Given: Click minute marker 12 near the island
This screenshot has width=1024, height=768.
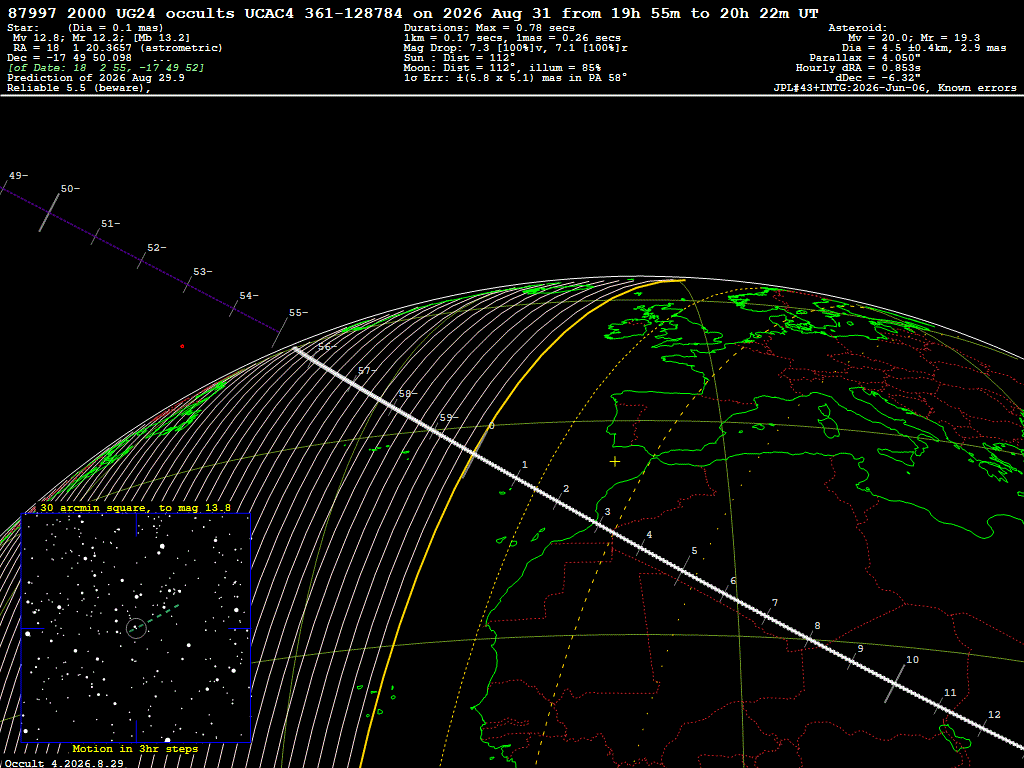Looking at the screenshot, I should tap(994, 714).
